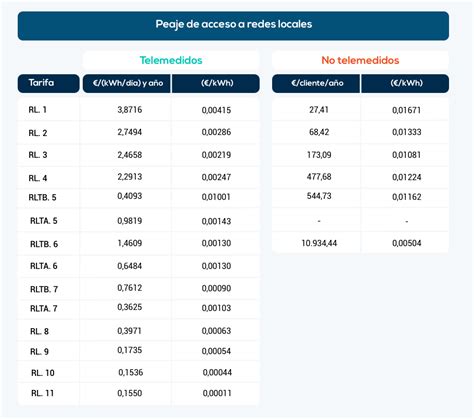
Task: Click the value '10.934,44'
Action: click(x=319, y=243)
